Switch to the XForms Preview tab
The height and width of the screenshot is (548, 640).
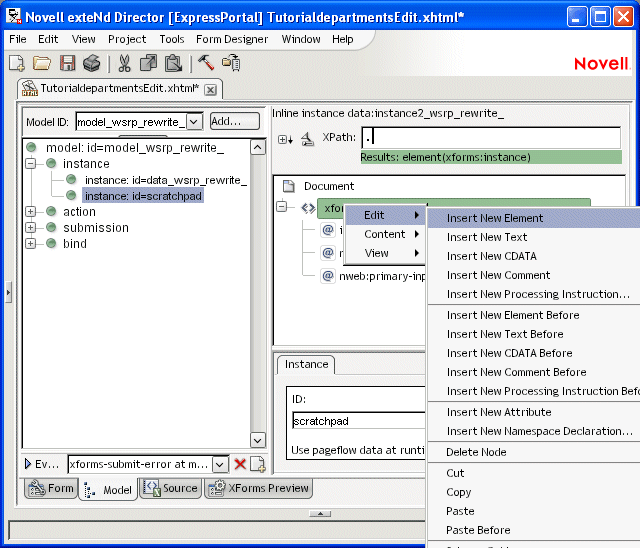(x=258, y=488)
